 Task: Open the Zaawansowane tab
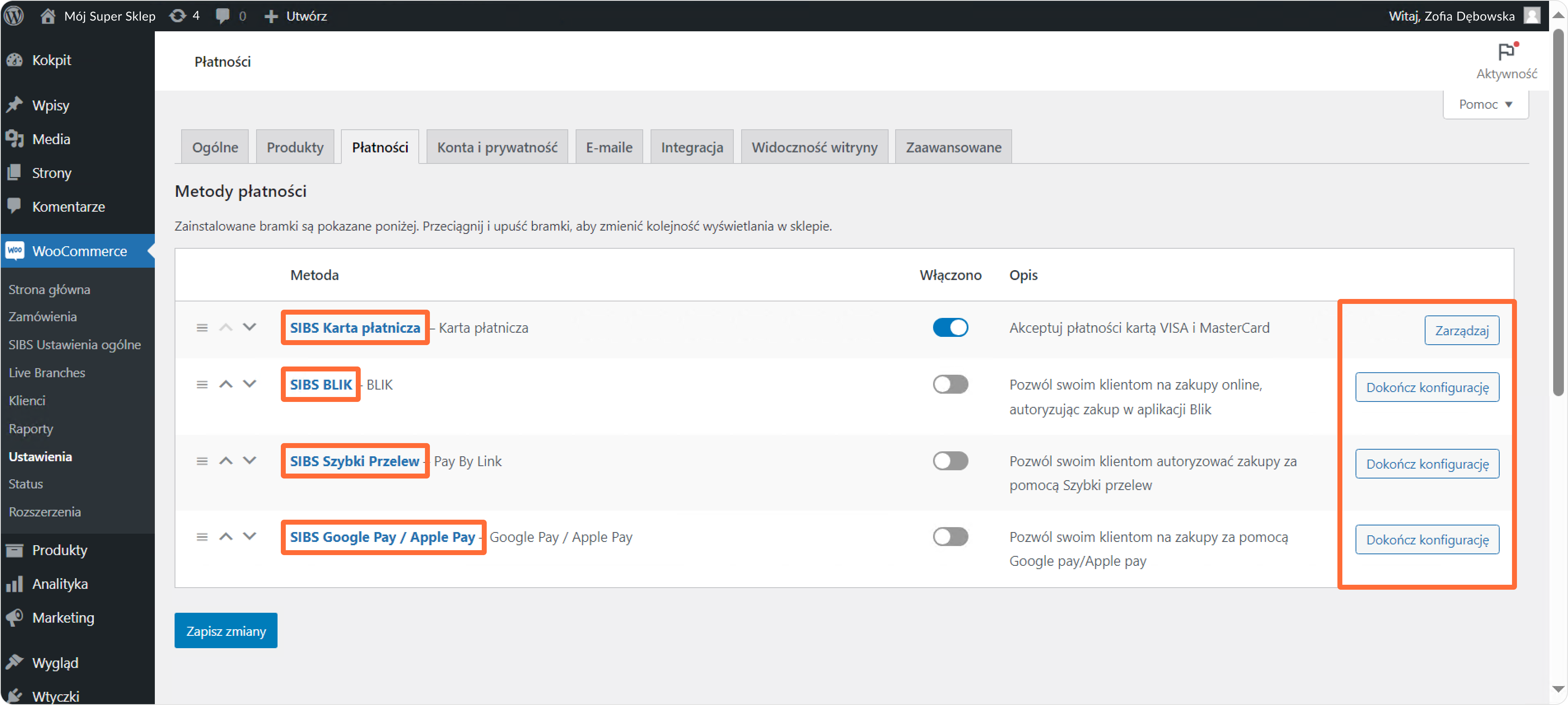(953, 147)
